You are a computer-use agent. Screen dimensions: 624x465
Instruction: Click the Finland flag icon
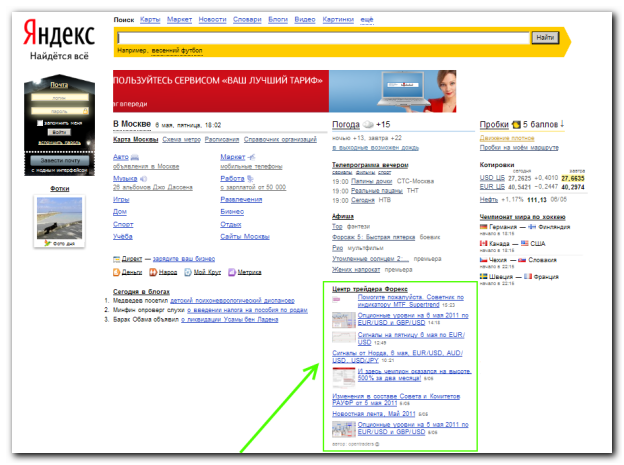click(532, 227)
